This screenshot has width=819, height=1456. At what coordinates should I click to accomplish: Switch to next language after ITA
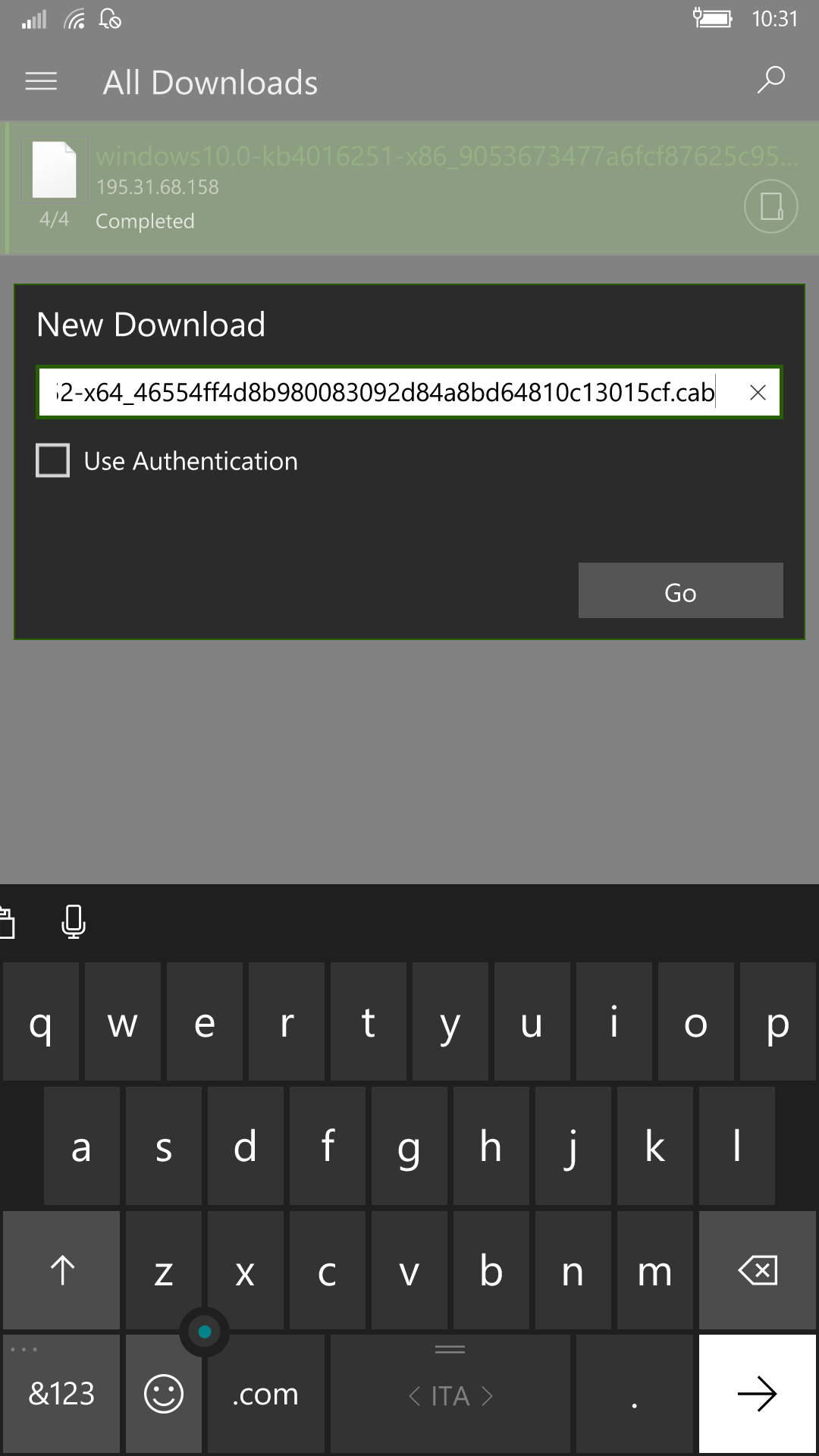(x=488, y=1395)
